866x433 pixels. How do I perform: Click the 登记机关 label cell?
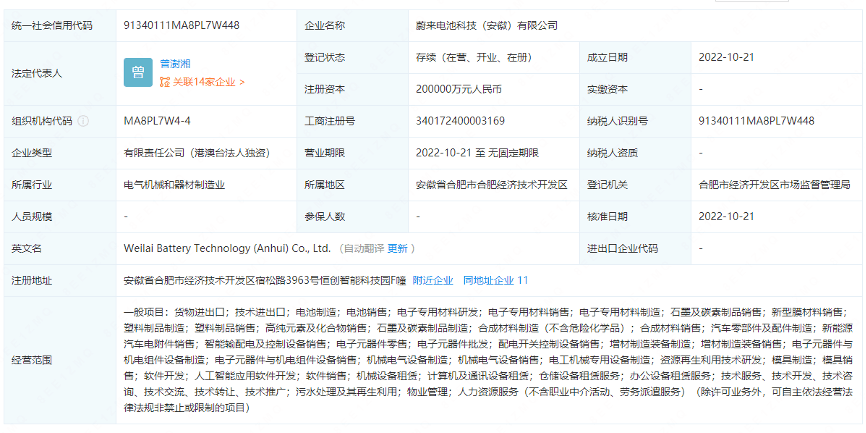pos(635,185)
